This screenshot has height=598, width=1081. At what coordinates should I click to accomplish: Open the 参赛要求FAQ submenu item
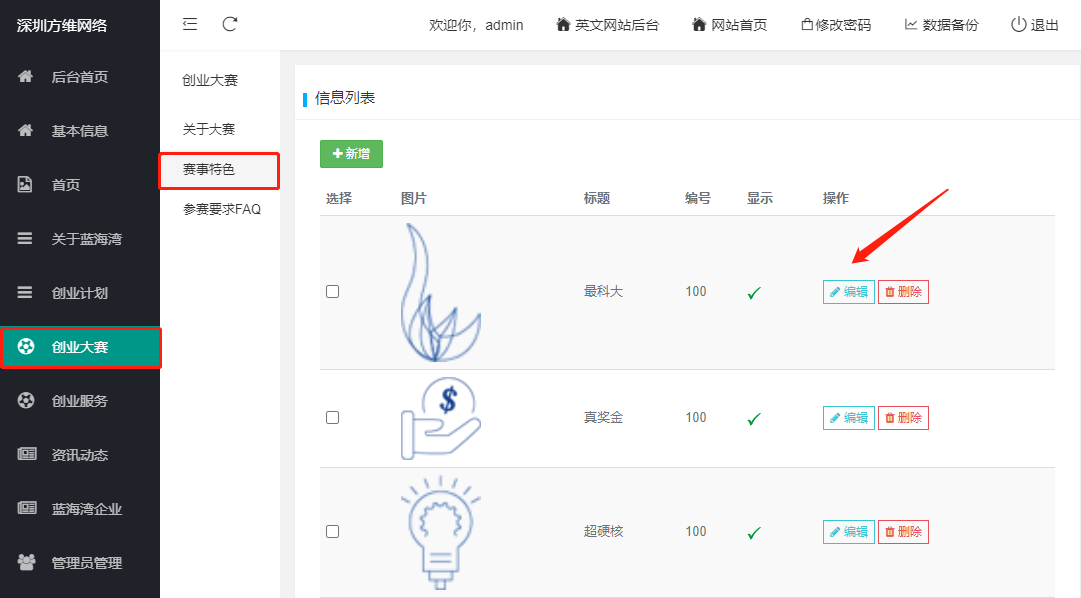221,210
